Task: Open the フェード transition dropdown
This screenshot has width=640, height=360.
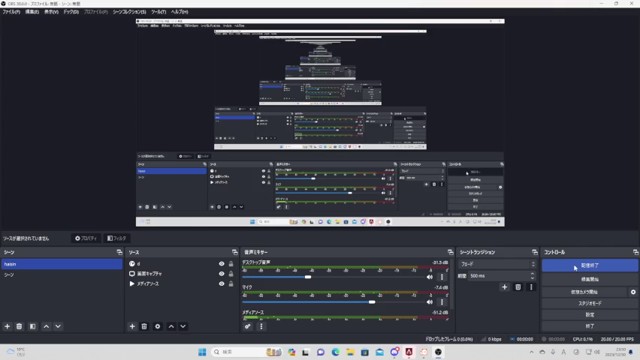Action: (498, 264)
